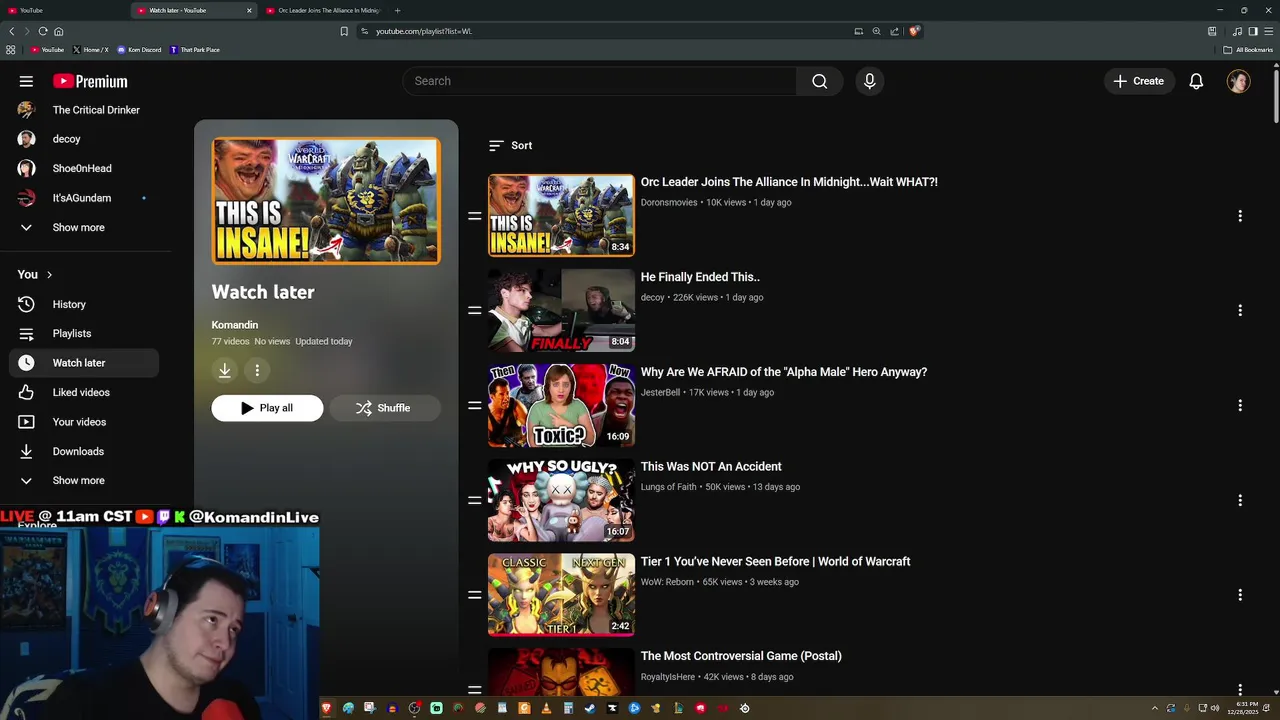Screen dimensions: 1280x720
Task: Open That Park Place bookmark
Action: (195, 50)
